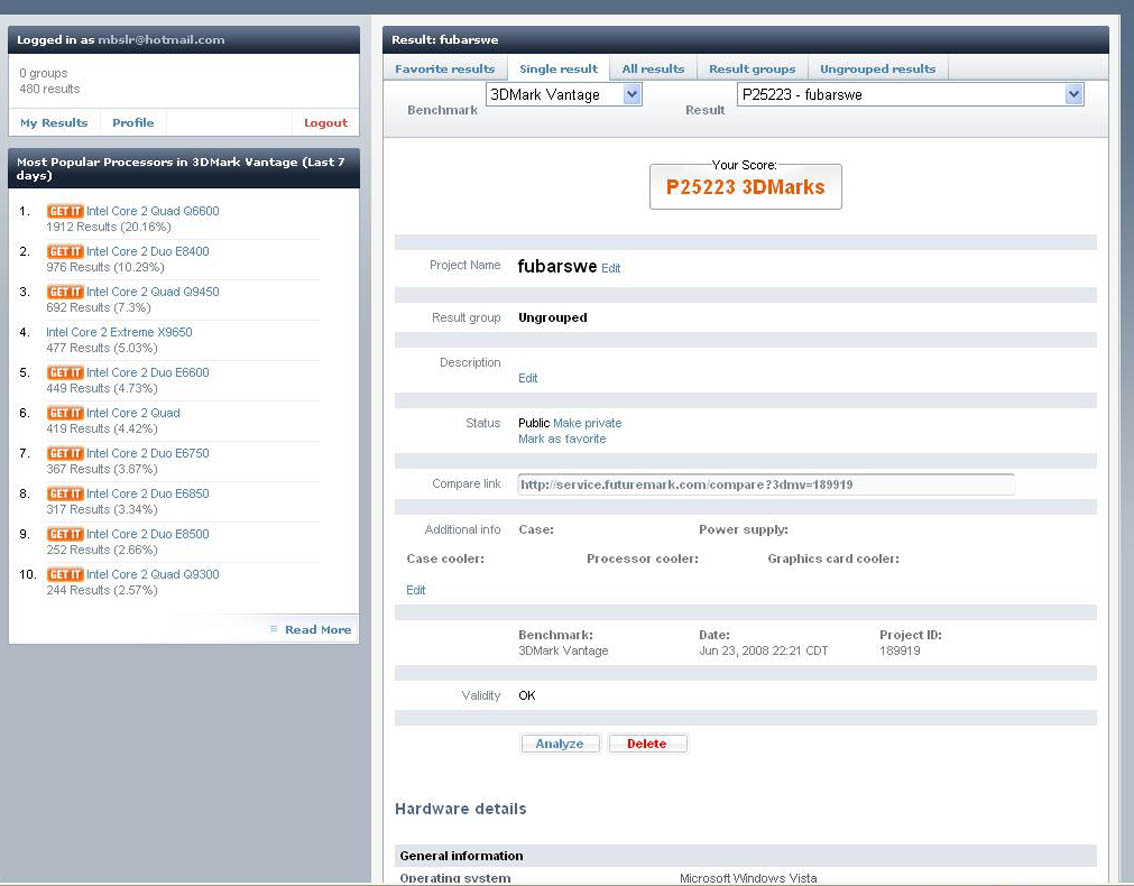Viewport: 1134px width, 886px height.
Task: Click '480 results' count text
Action: [x=50, y=89]
